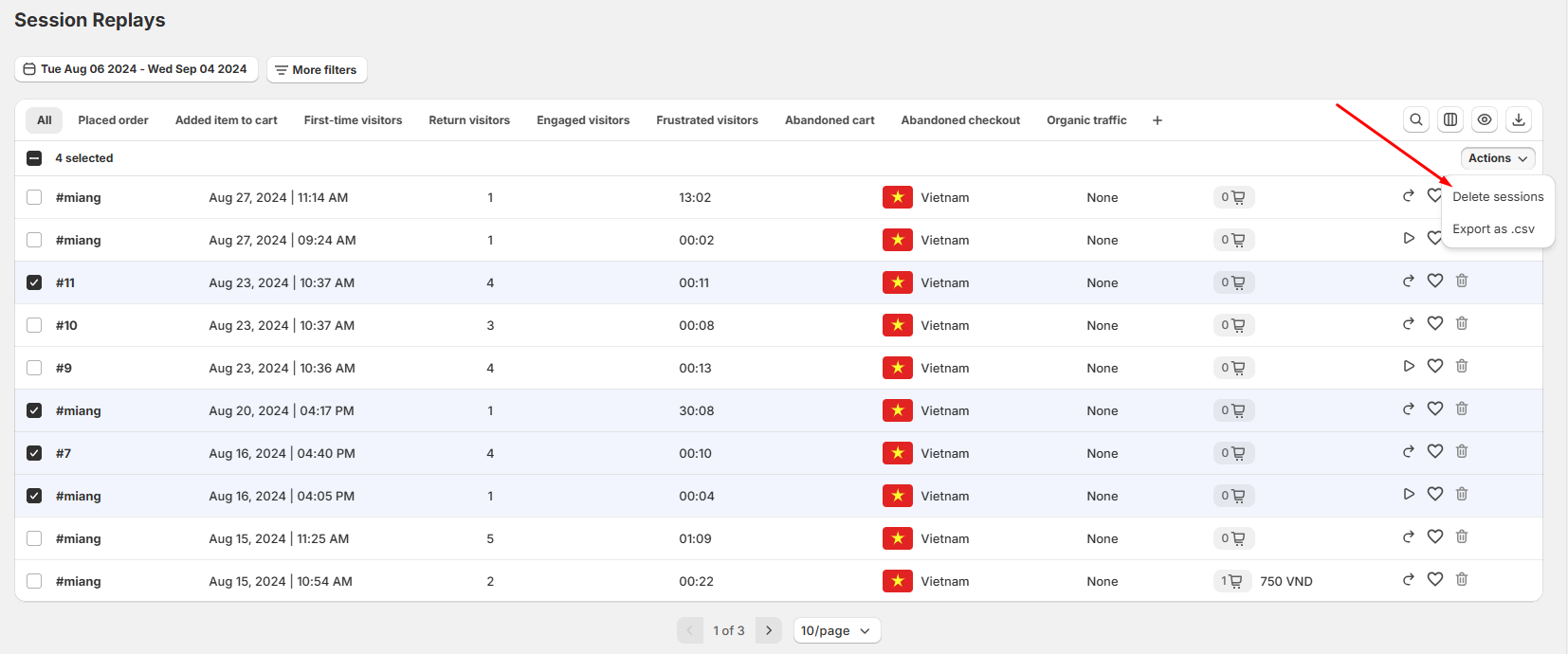1568x654 pixels.
Task: Click the download export icon
Action: coord(1519,119)
